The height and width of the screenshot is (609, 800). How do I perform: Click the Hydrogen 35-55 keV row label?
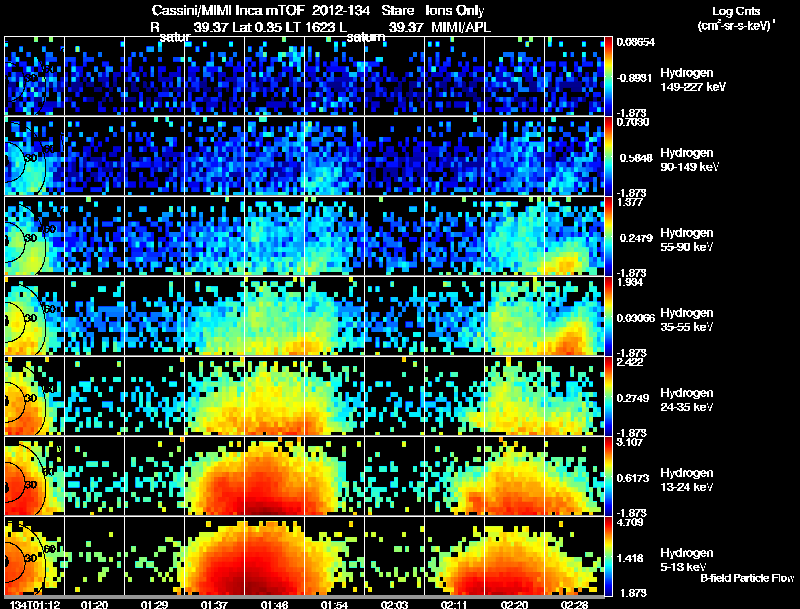click(687, 320)
